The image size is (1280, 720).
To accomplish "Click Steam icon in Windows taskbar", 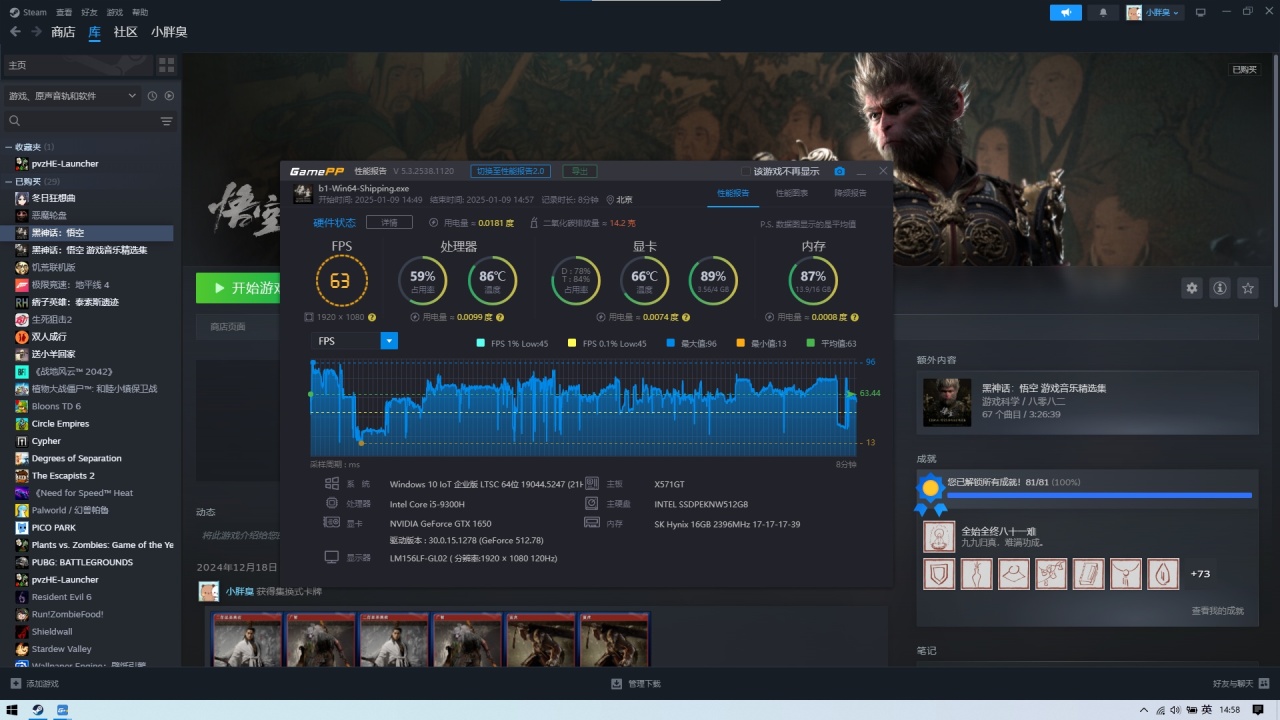I will (37, 710).
